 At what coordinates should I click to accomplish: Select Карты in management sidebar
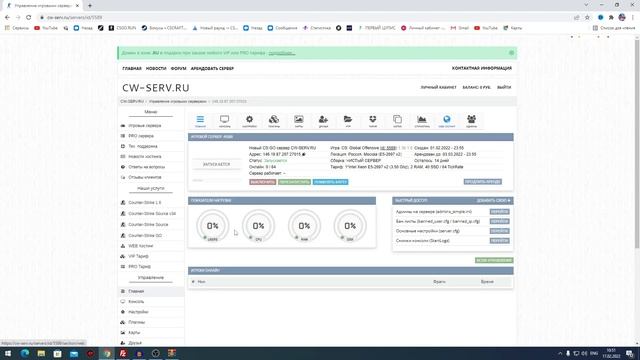click(134, 333)
